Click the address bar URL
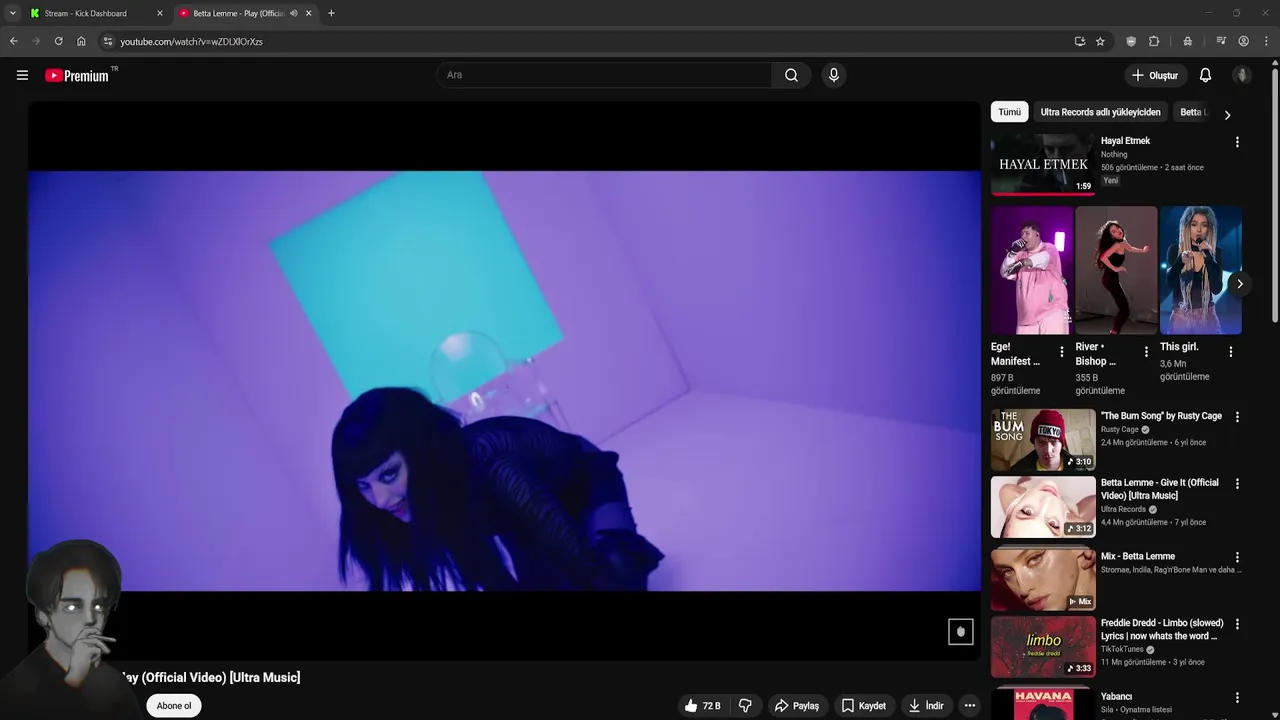 click(191, 41)
